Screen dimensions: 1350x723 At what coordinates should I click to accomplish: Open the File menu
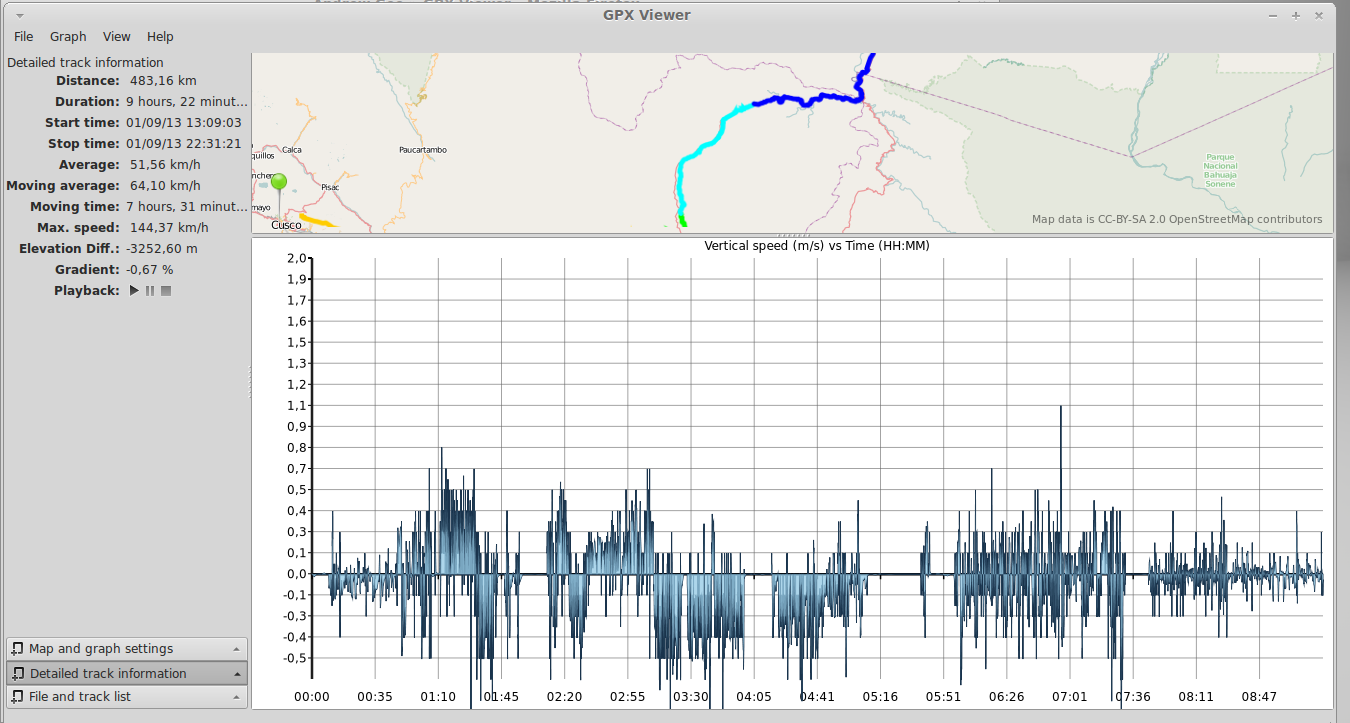click(23, 37)
